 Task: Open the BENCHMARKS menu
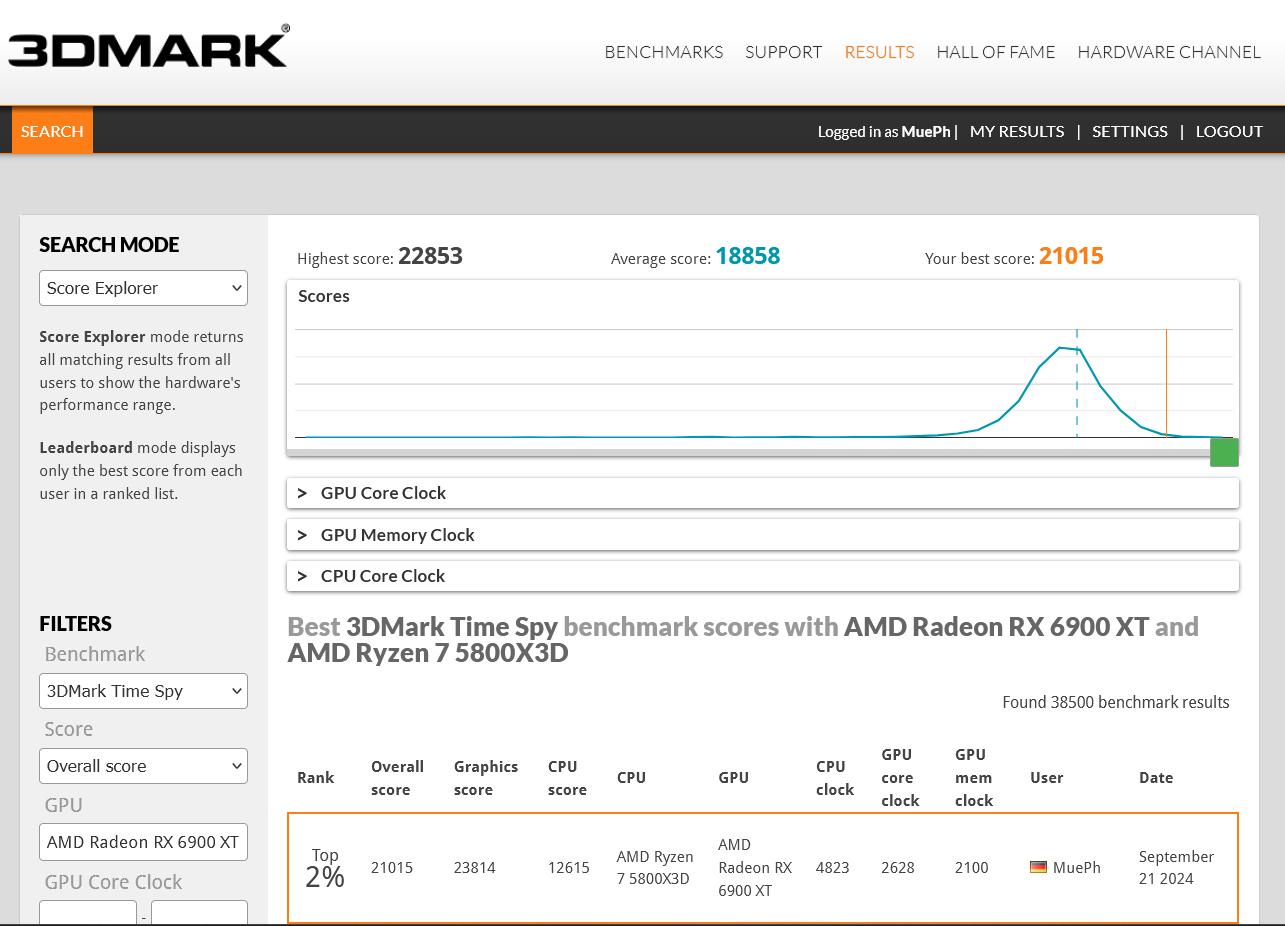(x=663, y=52)
